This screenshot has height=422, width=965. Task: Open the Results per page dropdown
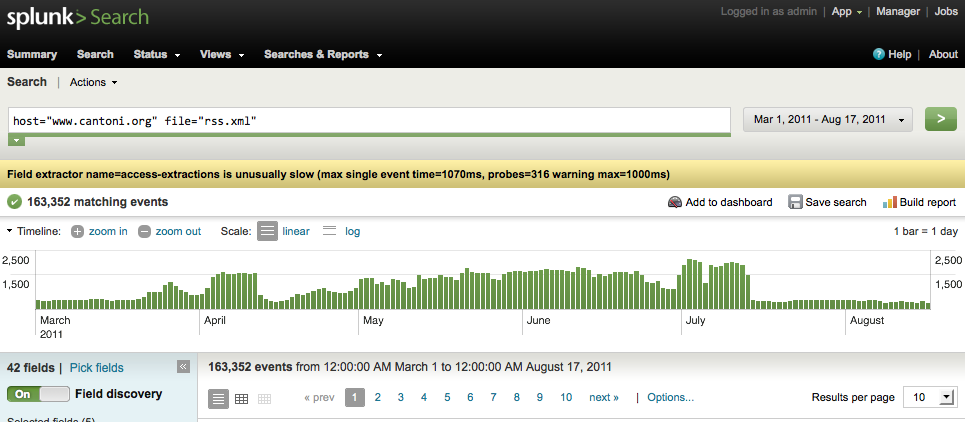point(930,397)
